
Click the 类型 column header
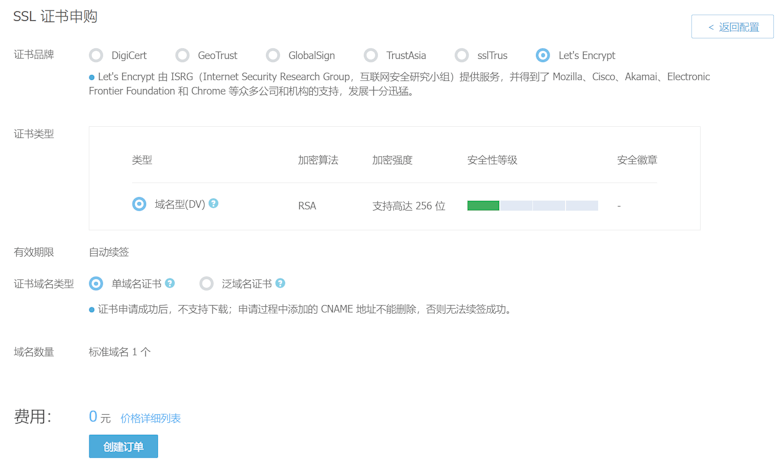pos(142,160)
